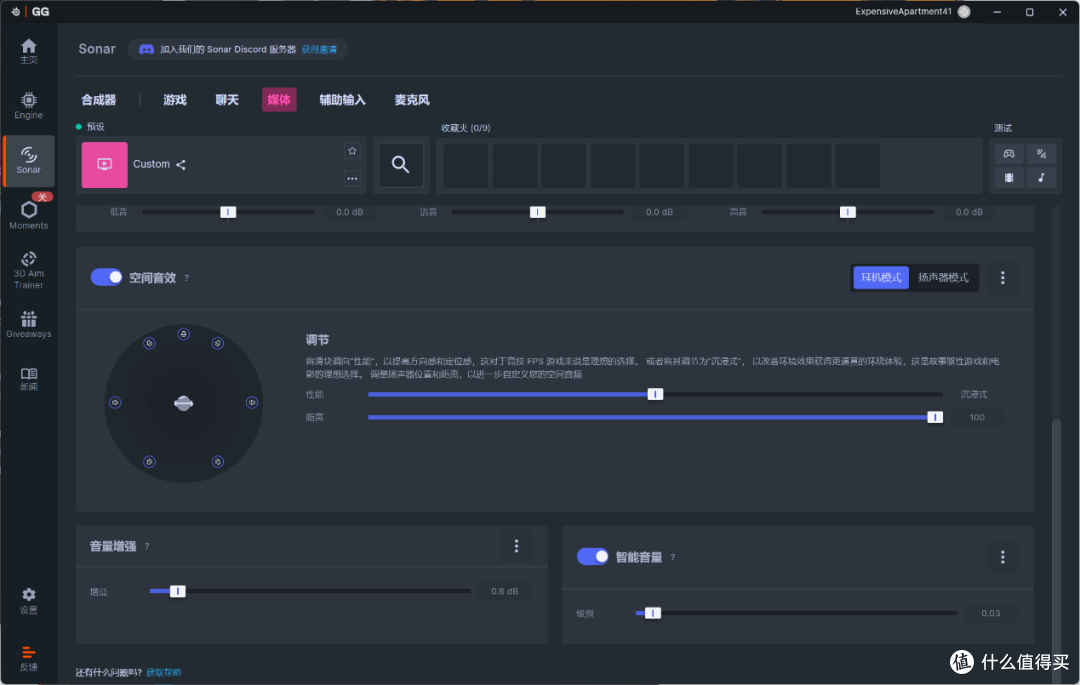
Task: Play the music note test sound
Action: point(1041,178)
